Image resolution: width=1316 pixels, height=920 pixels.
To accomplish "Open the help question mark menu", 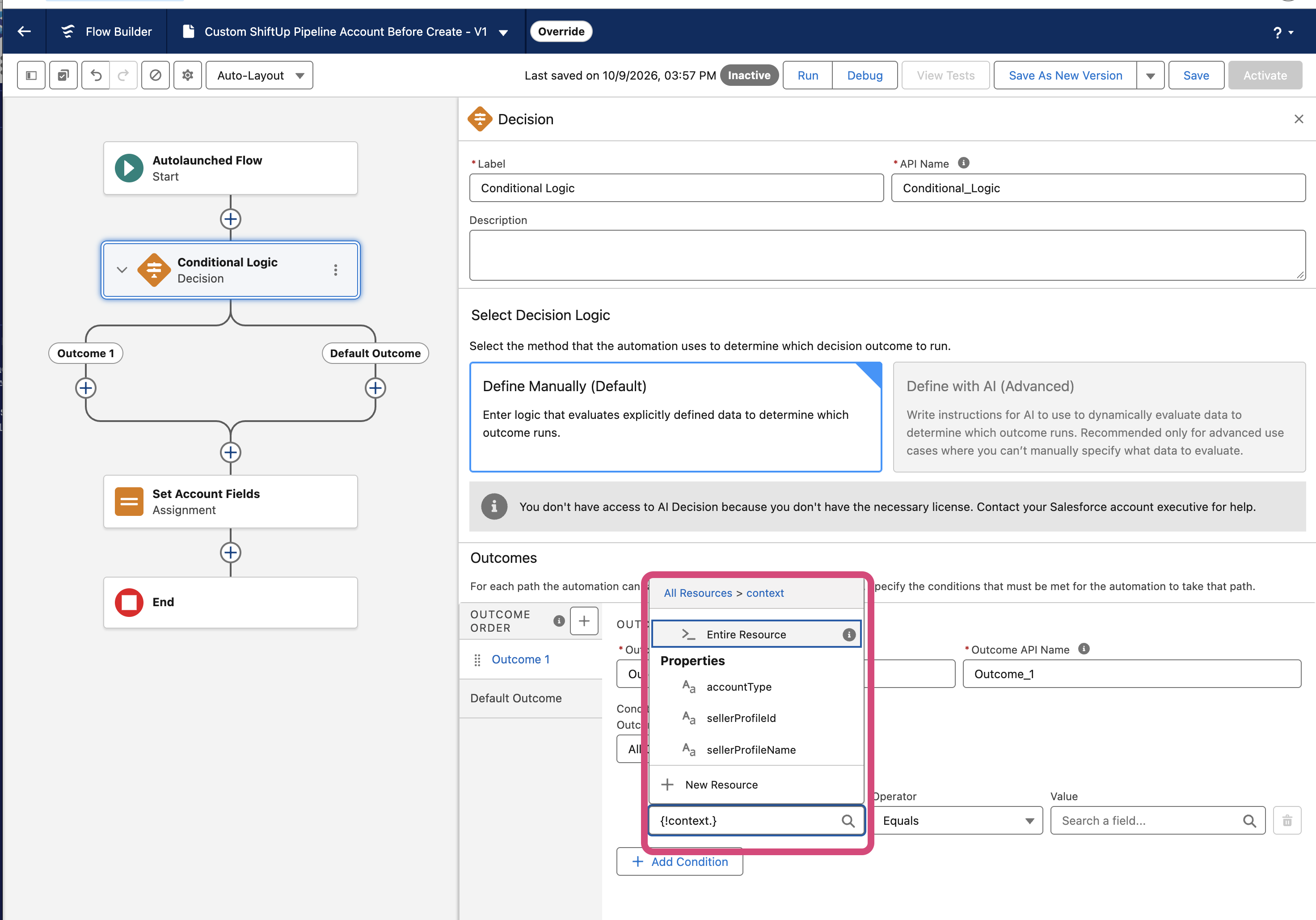I will tap(1283, 33).
